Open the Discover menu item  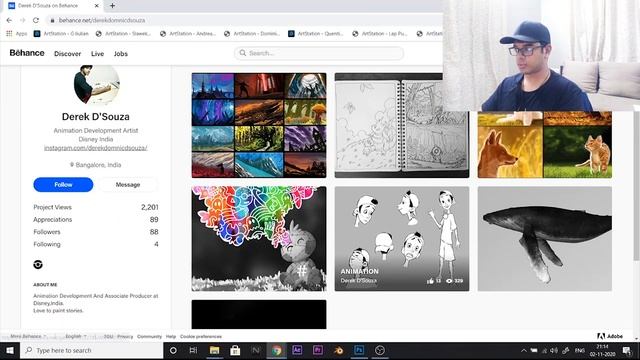pyautogui.click(x=67, y=53)
